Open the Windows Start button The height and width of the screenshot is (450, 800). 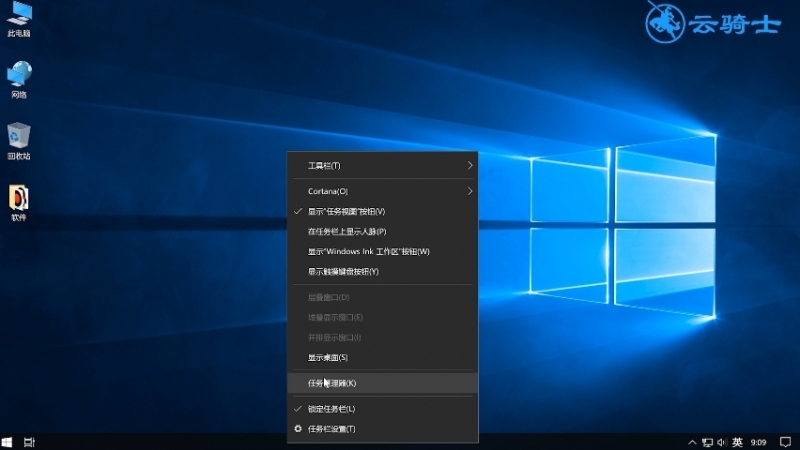[7, 442]
